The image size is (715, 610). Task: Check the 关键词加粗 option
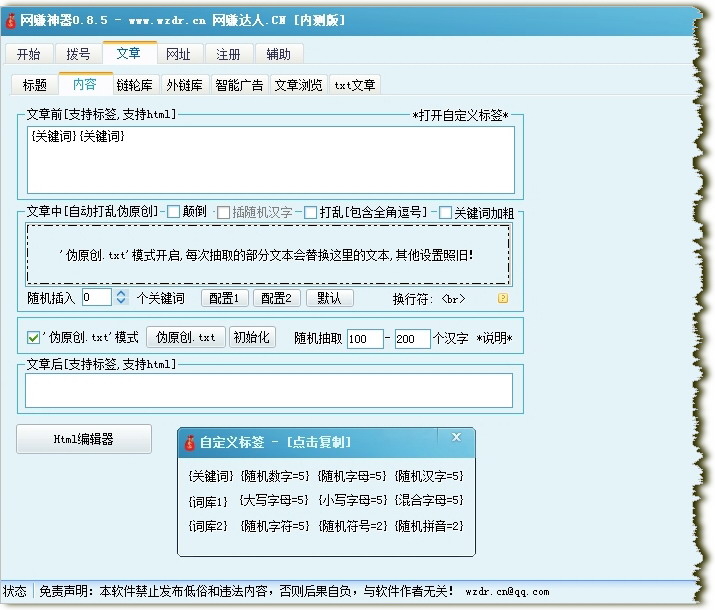click(x=445, y=212)
